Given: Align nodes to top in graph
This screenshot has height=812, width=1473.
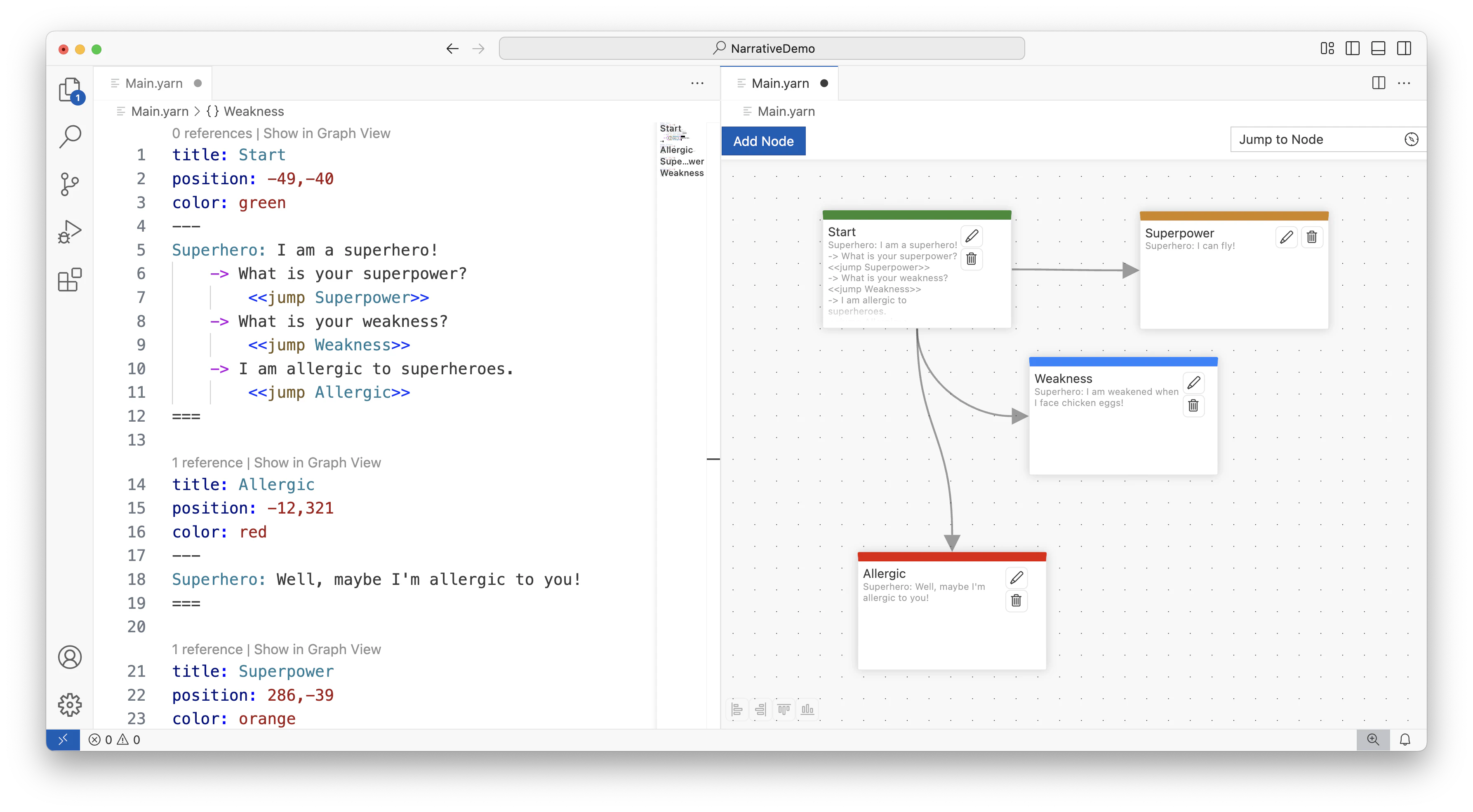Looking at the screenshot, I should (x=784, y=709).
